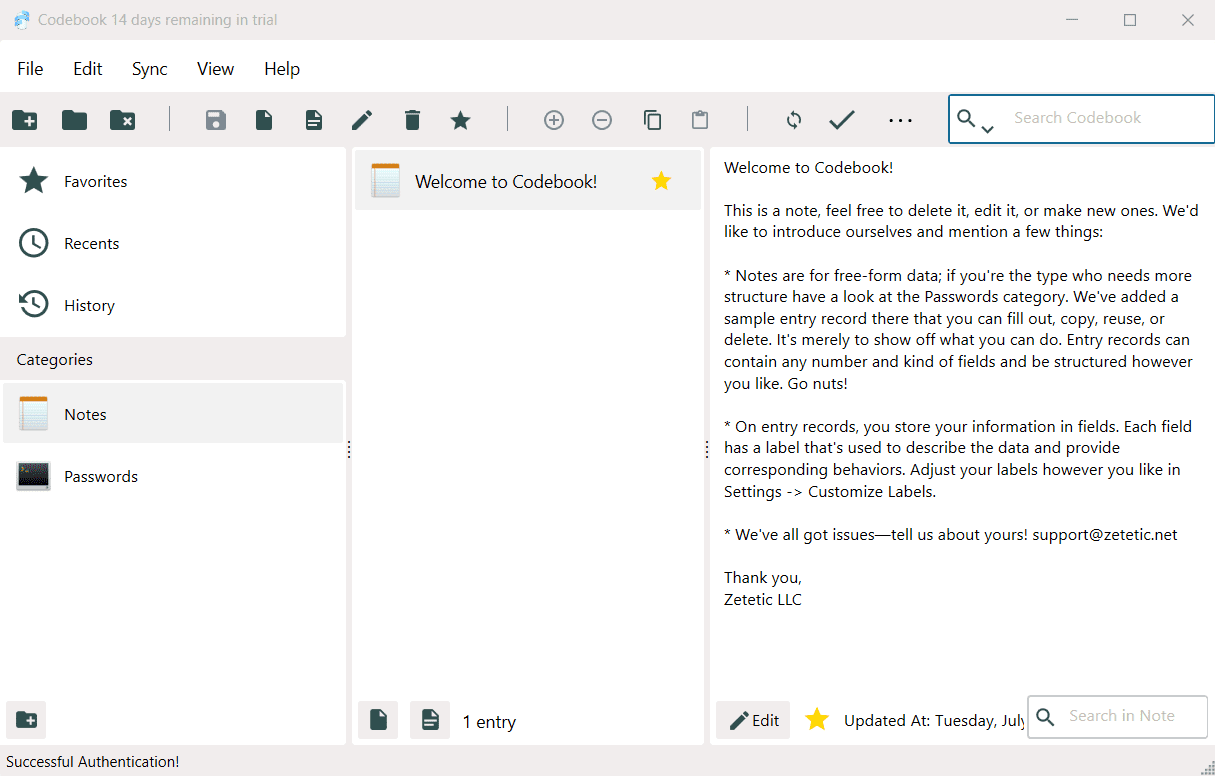
Task: Click the Edit button below the note
Action: point(753,720)
